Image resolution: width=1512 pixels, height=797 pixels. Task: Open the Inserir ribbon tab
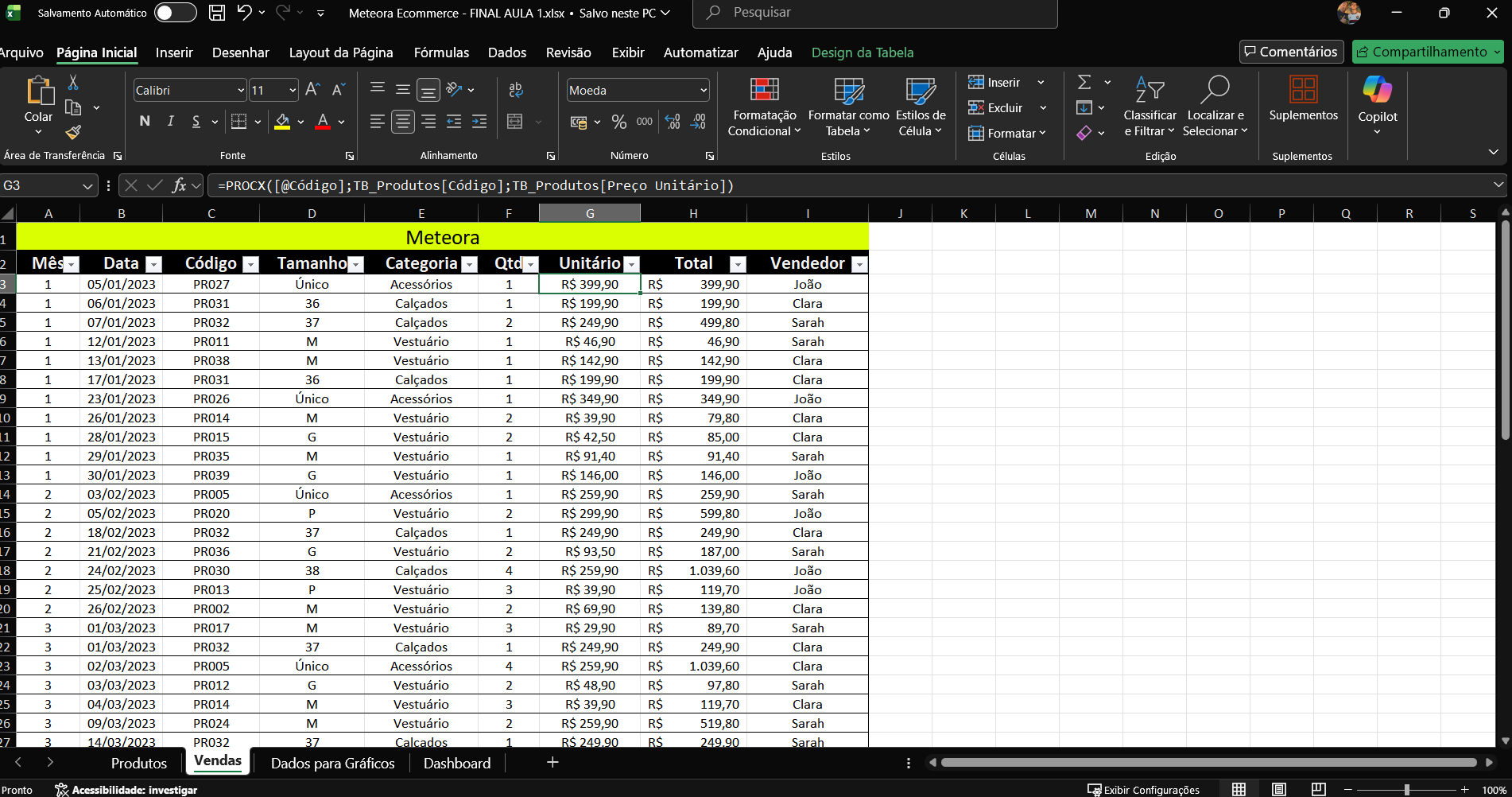click(x=174, y=52)
